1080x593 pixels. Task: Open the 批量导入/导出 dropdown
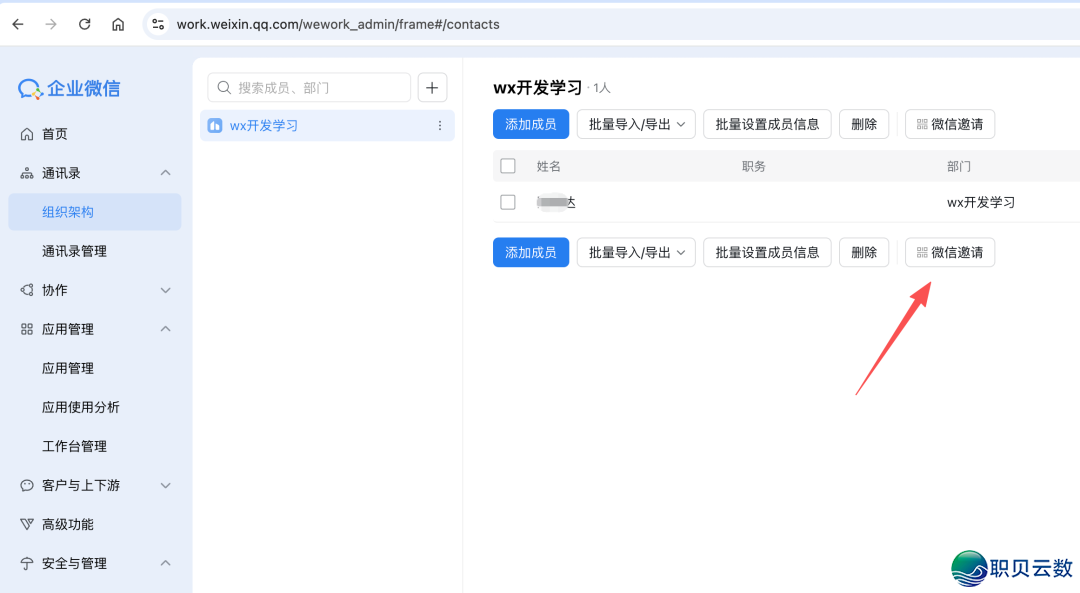(x=636, y=124)
